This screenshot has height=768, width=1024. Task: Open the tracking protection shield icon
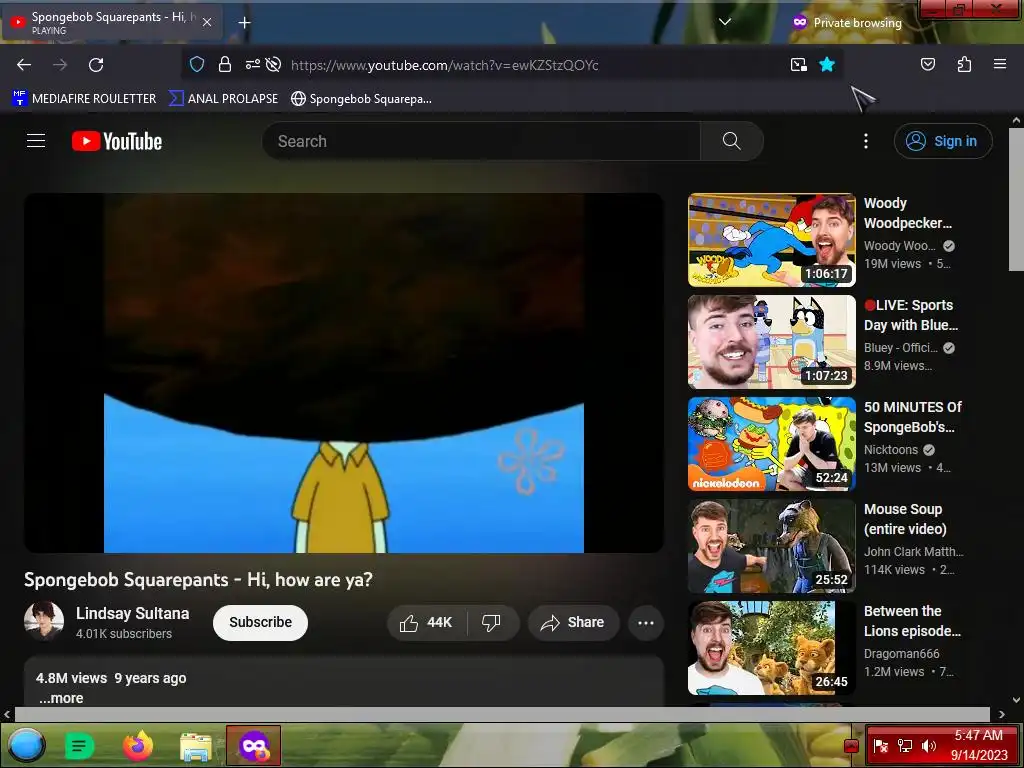coord(197,64)
